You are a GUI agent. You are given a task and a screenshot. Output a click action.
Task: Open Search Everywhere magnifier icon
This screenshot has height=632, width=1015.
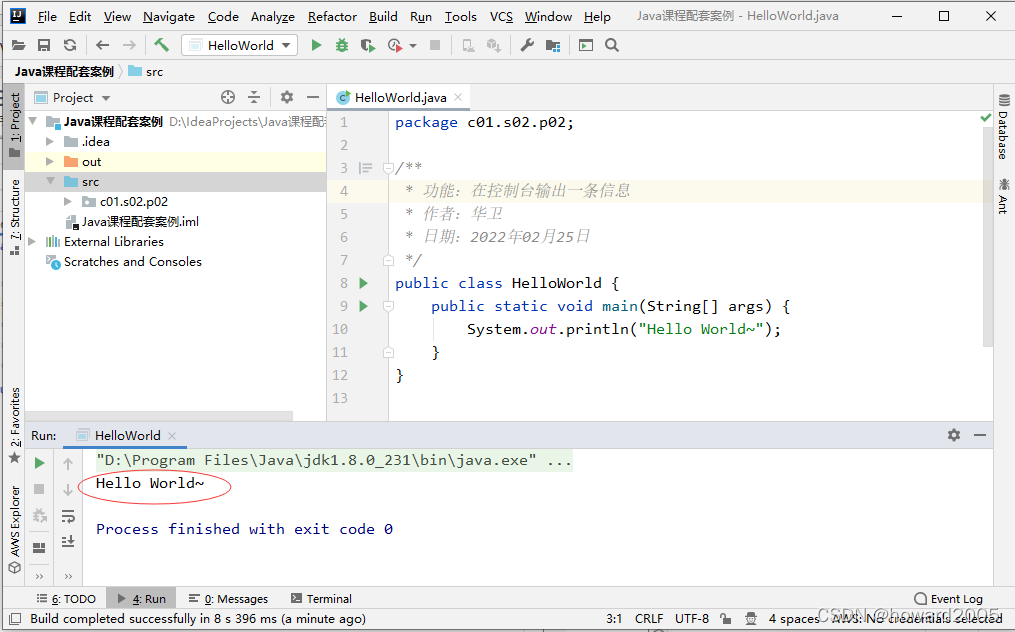(612, 45)
